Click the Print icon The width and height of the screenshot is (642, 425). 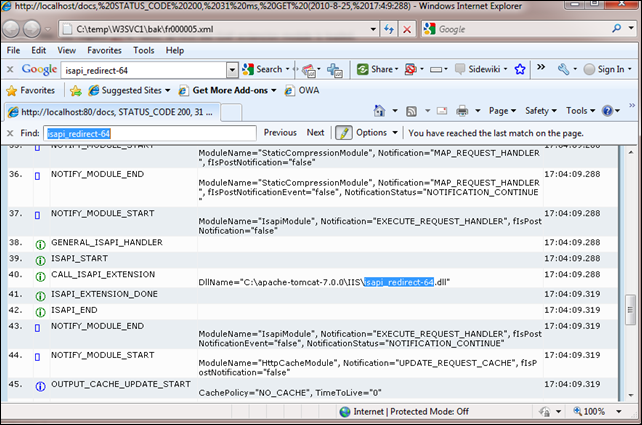tap(462, 111)
